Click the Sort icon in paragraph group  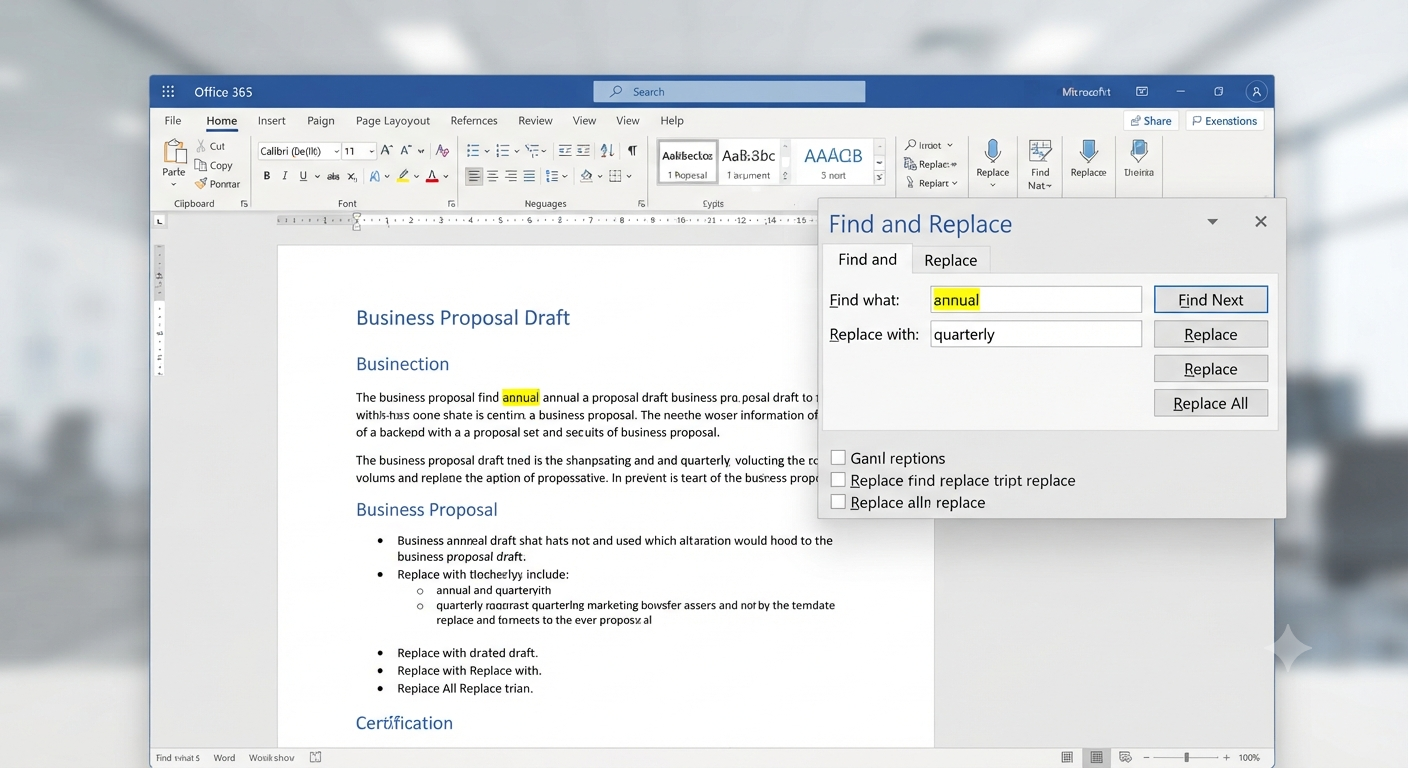607,151
